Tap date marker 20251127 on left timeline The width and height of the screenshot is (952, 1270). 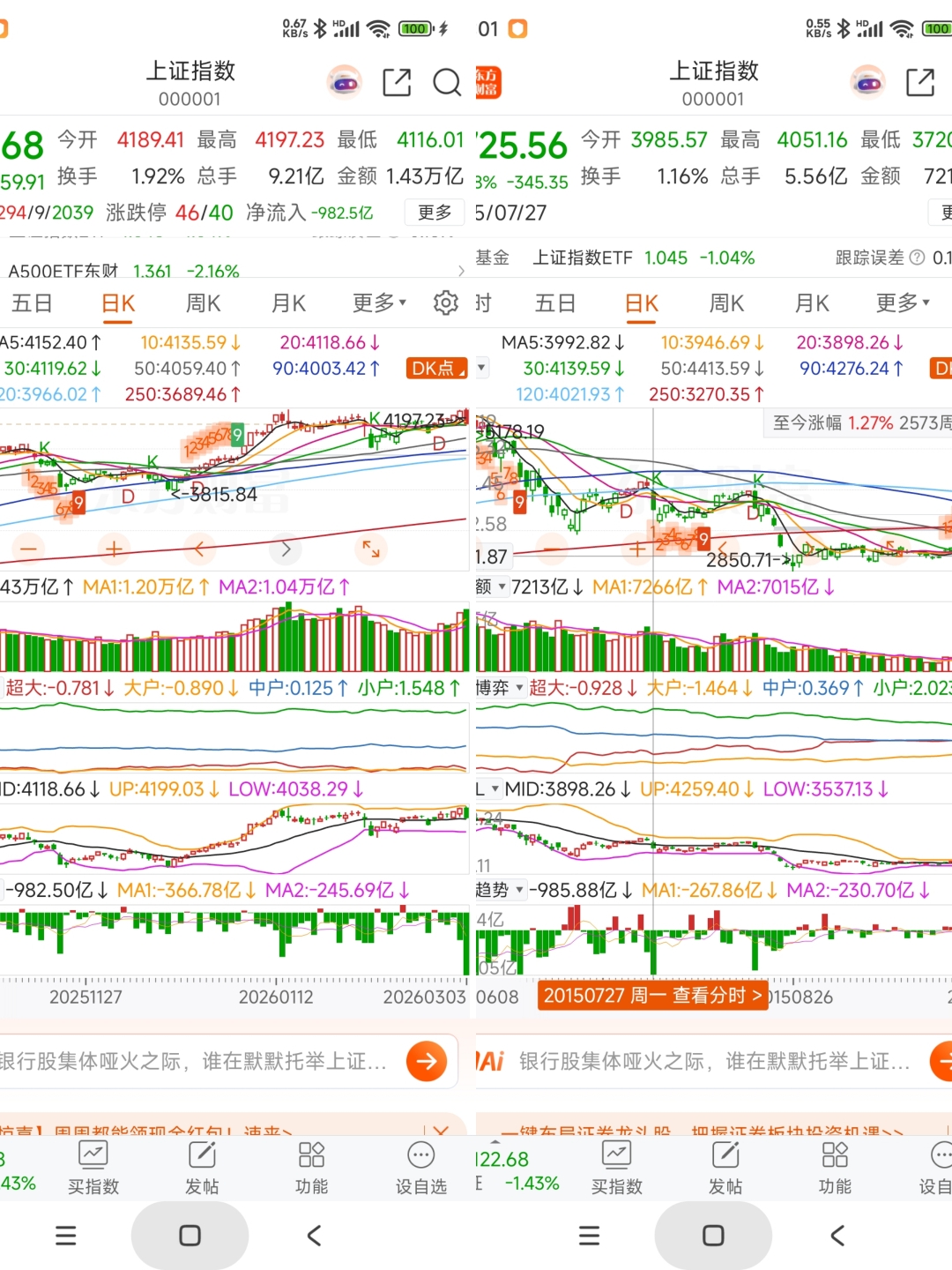(x=86, y=997)
